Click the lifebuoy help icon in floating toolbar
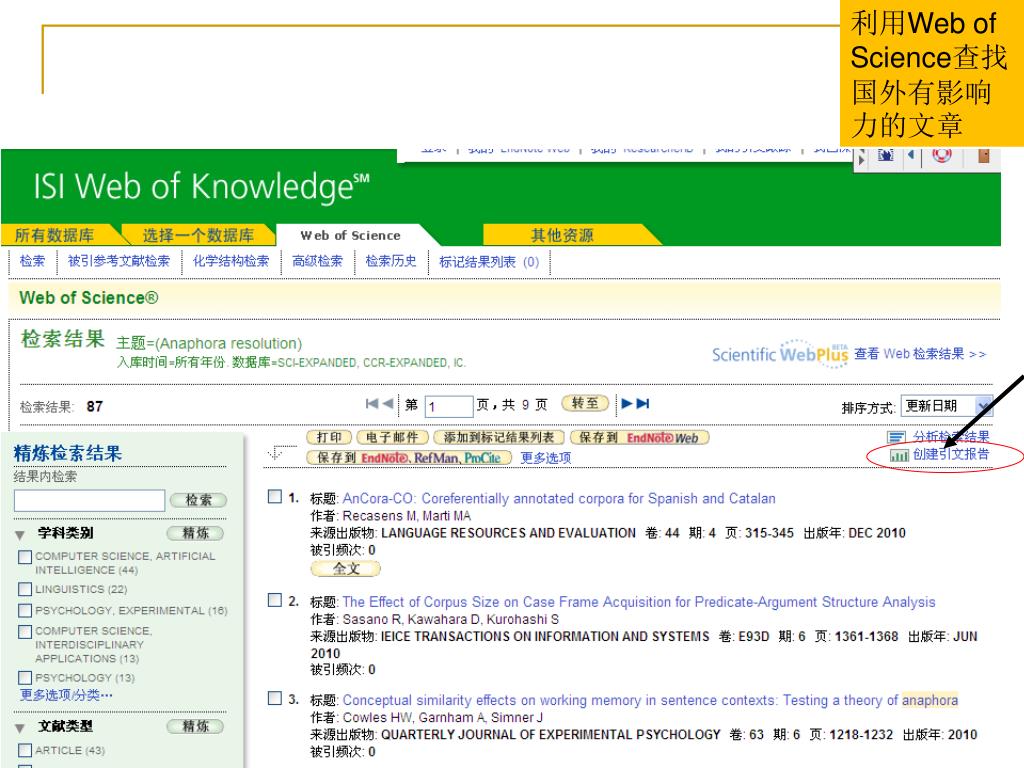 pos(941,155)
